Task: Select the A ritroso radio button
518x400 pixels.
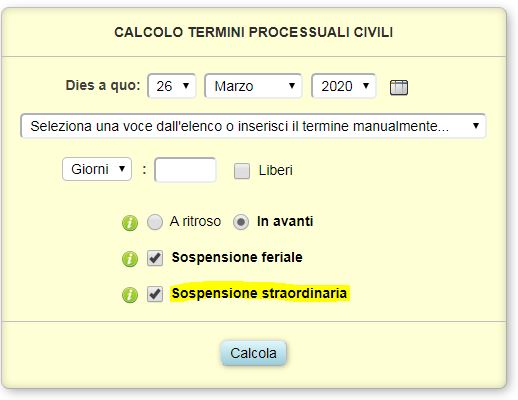Action: tap(155, 222)
